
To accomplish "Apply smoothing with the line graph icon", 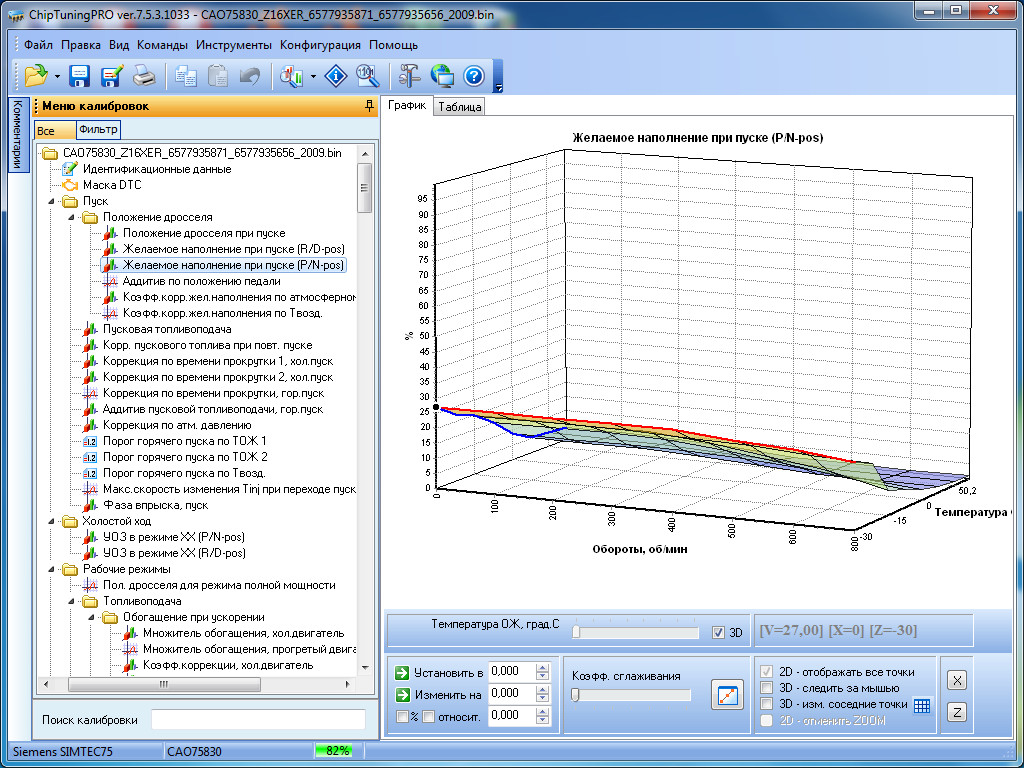I will pos(727,695).
